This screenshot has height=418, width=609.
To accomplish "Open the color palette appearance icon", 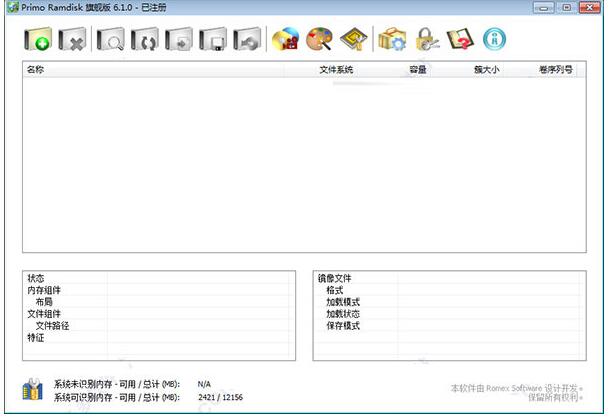I will tap(319, 39).
